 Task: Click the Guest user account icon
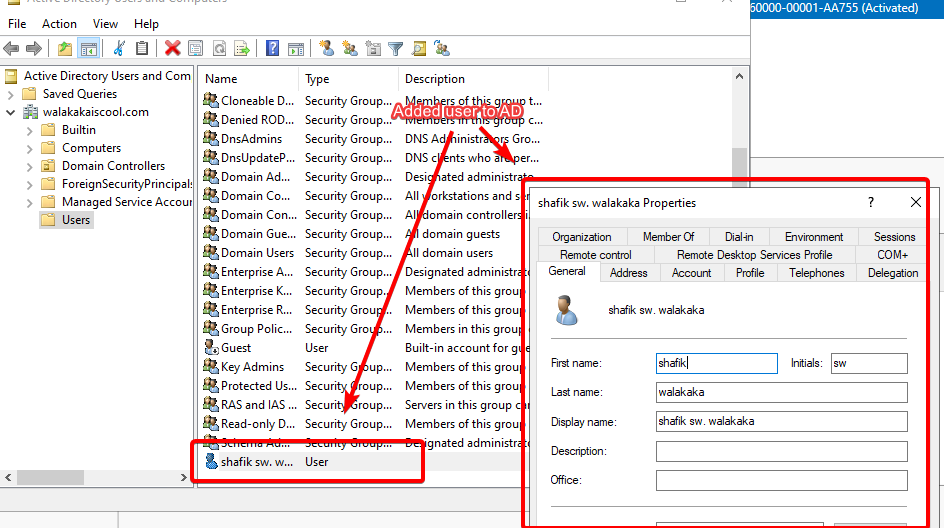pyautogui.click(x=211, y=347)
